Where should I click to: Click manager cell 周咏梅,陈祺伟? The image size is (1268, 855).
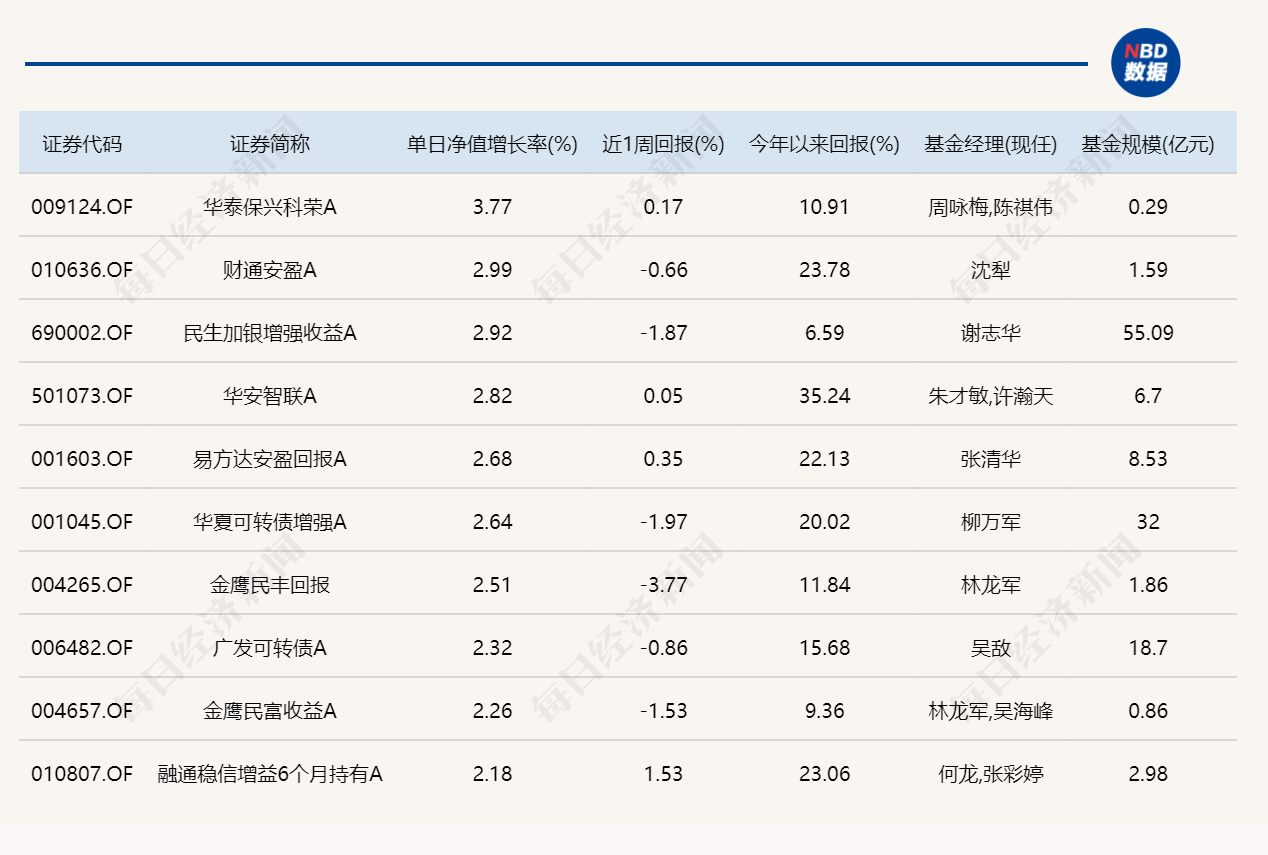(990, 207)
